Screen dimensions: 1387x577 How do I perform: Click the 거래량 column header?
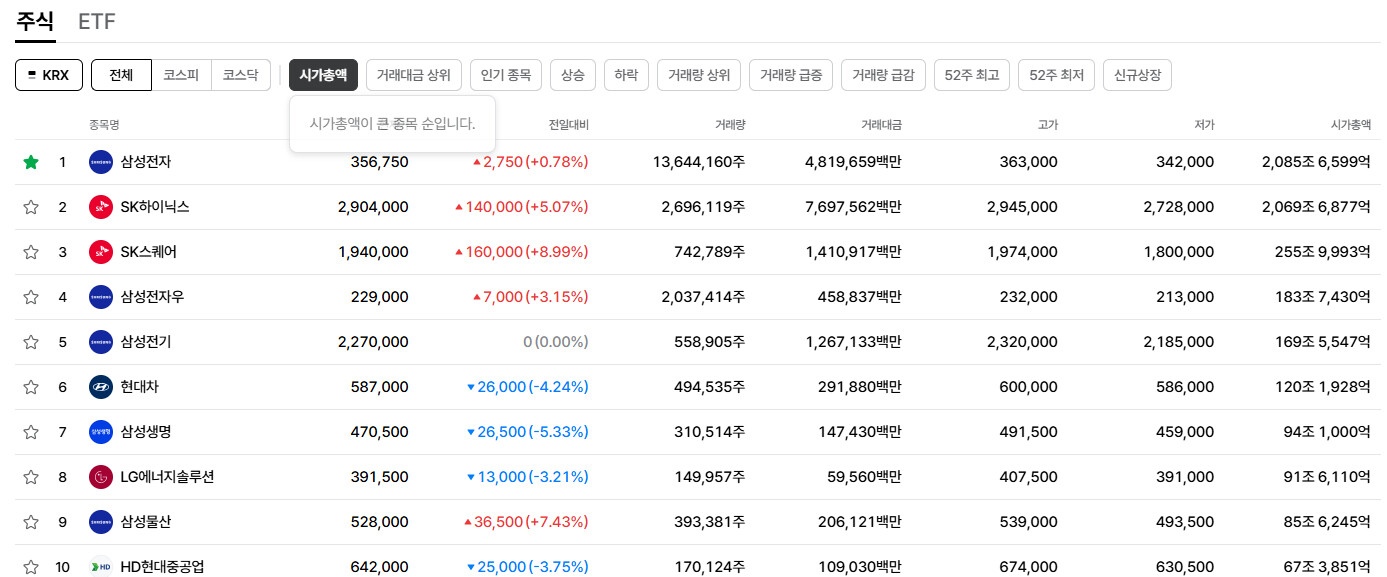pyautogui.click(x=730, y=125)
